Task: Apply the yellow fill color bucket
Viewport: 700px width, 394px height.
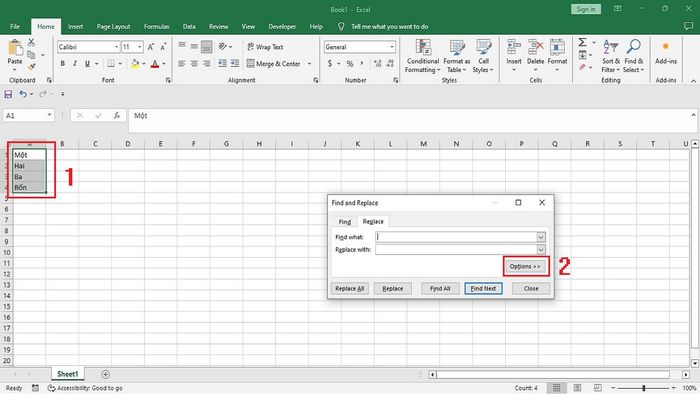Action: click(x=135, y=64)
